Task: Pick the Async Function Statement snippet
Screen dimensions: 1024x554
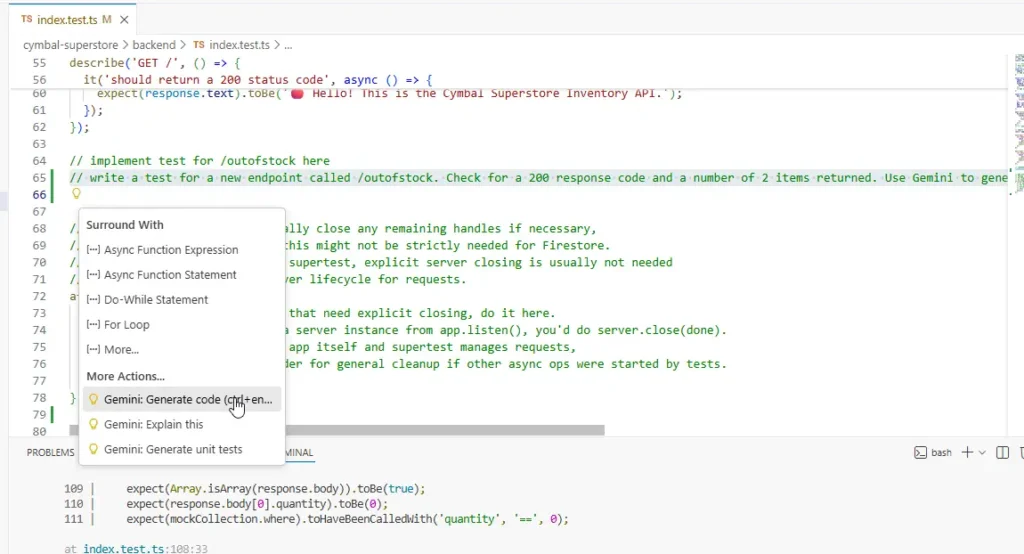Action: coord(170,275)
